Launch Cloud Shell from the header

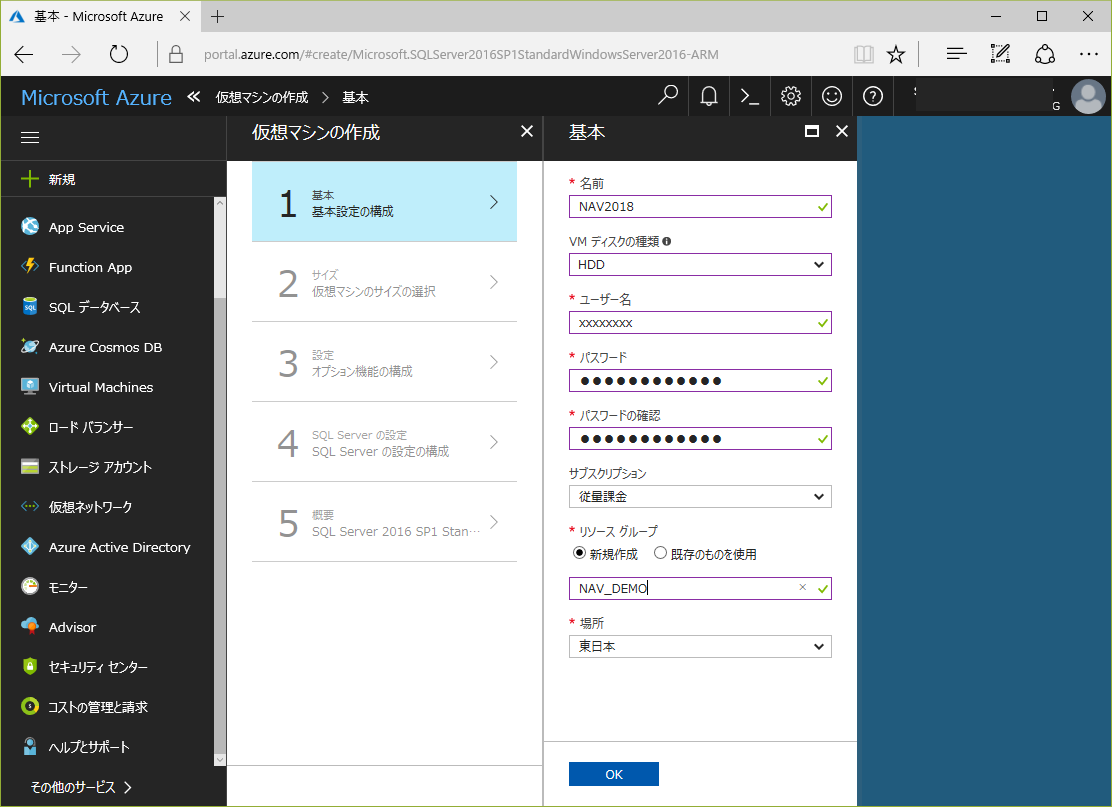click(x=750, y=96)
